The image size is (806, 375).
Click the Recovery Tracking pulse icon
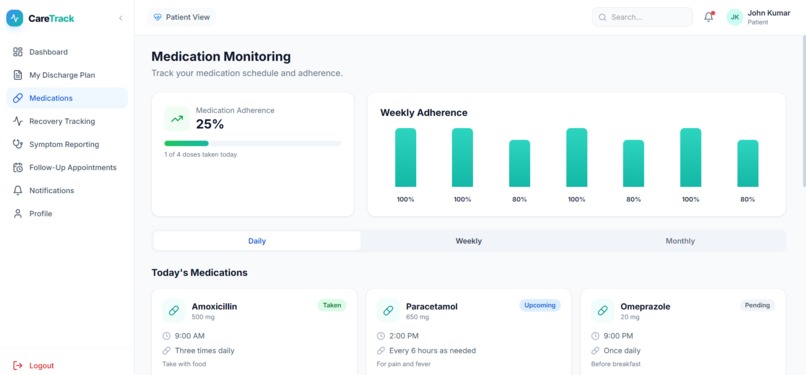coord(18,121)
